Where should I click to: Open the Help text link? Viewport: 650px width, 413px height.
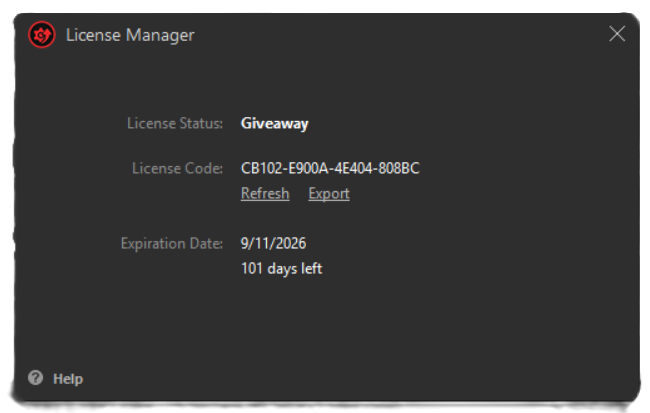pyautogui.click(x=68, y=379)
